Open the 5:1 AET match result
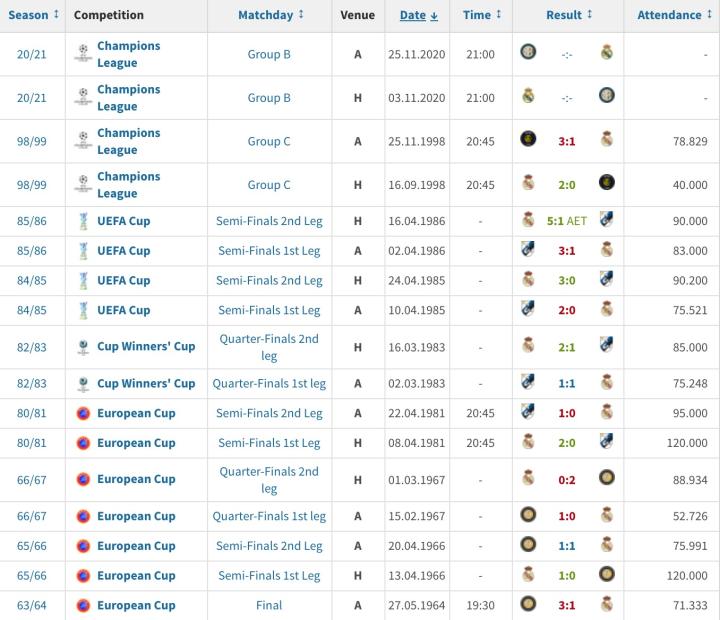The image size is (720, 620). pos(566,221)
